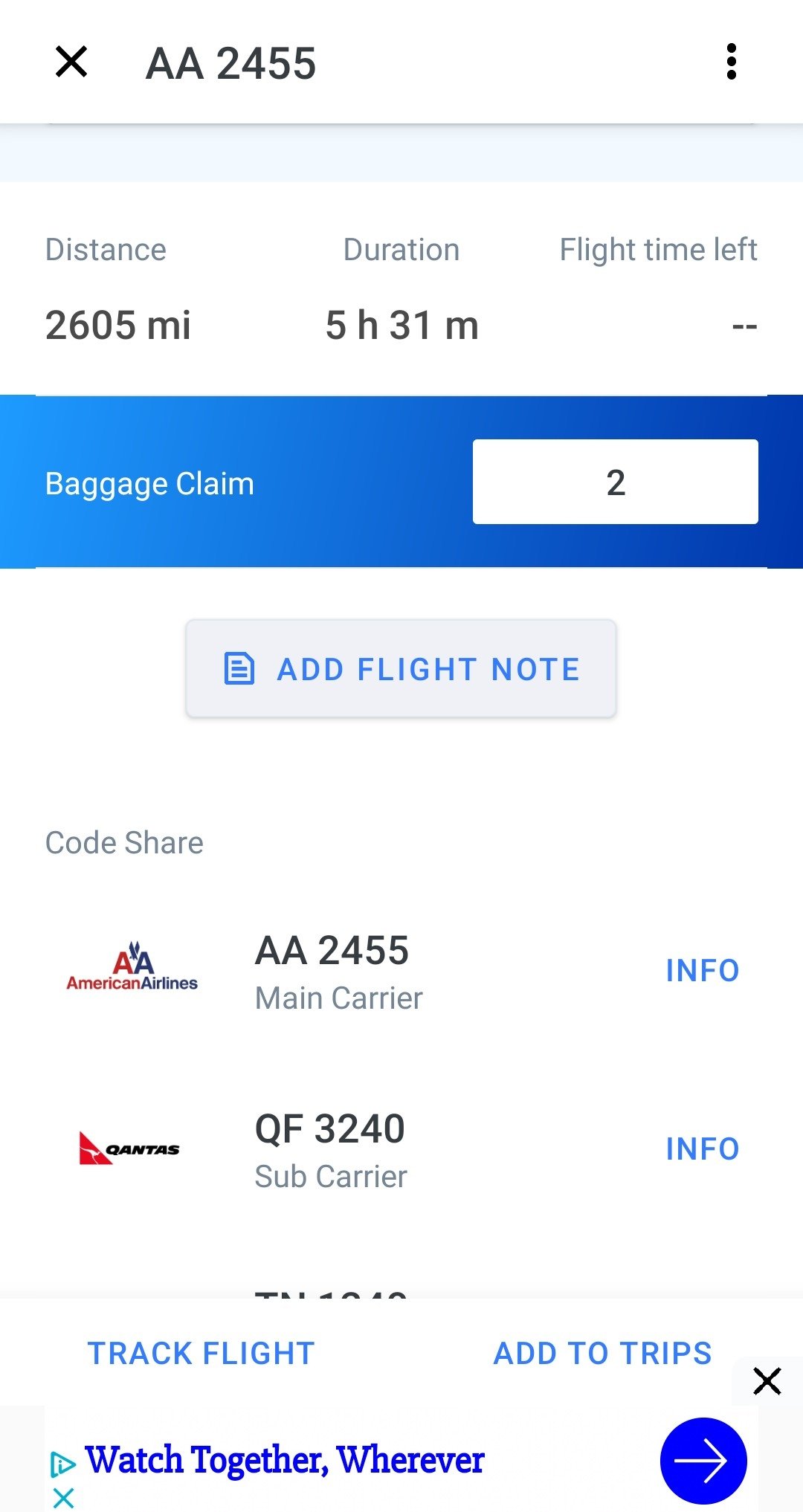Add a flight note
This screenshot has width=803, height=1512.
pos(401,668)
